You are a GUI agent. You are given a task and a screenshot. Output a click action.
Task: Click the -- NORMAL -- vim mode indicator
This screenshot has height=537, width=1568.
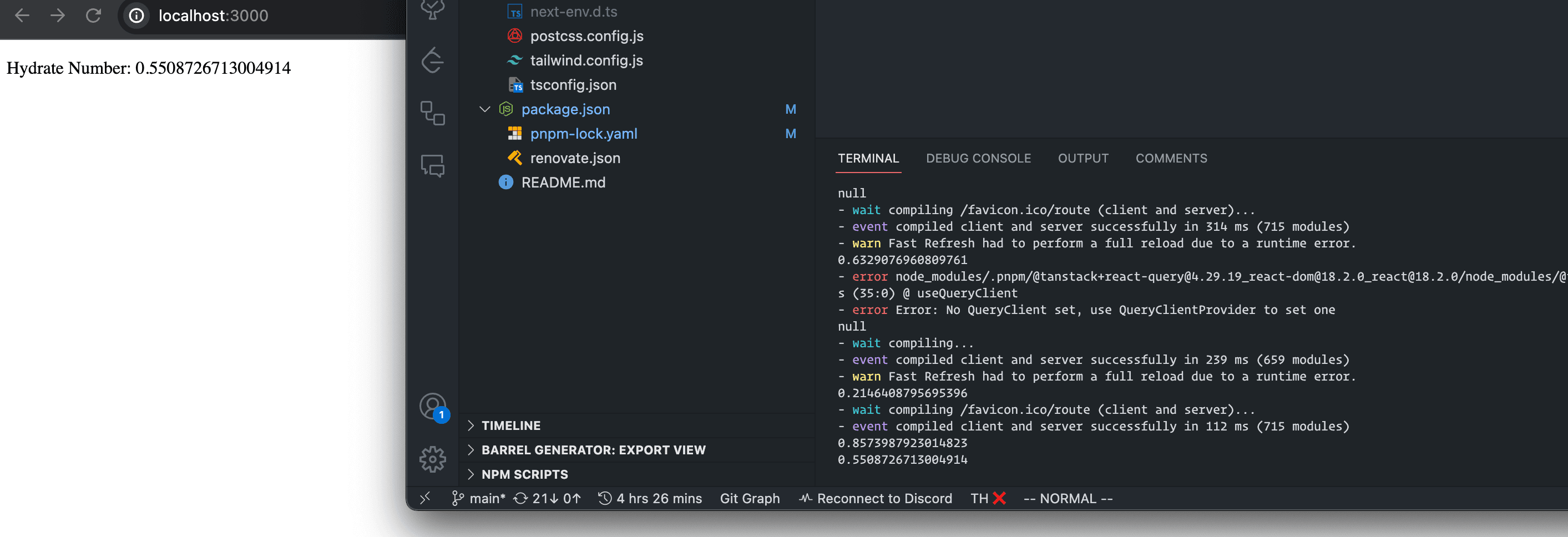click(x=1068, y=498)
